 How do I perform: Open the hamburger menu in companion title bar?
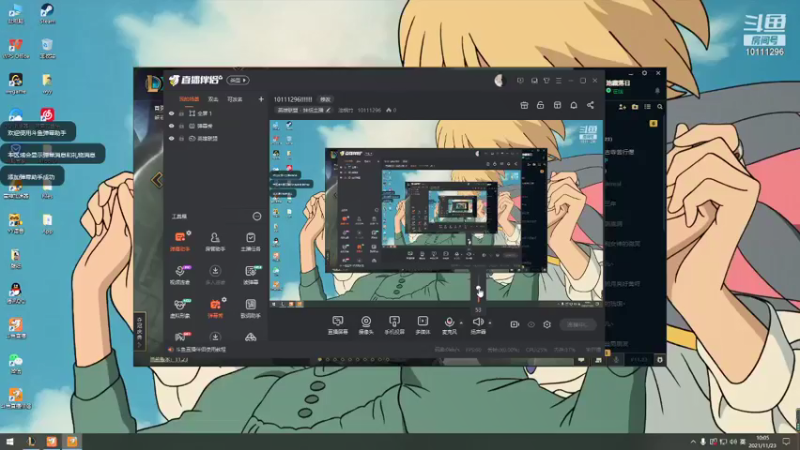coord(559,81)
